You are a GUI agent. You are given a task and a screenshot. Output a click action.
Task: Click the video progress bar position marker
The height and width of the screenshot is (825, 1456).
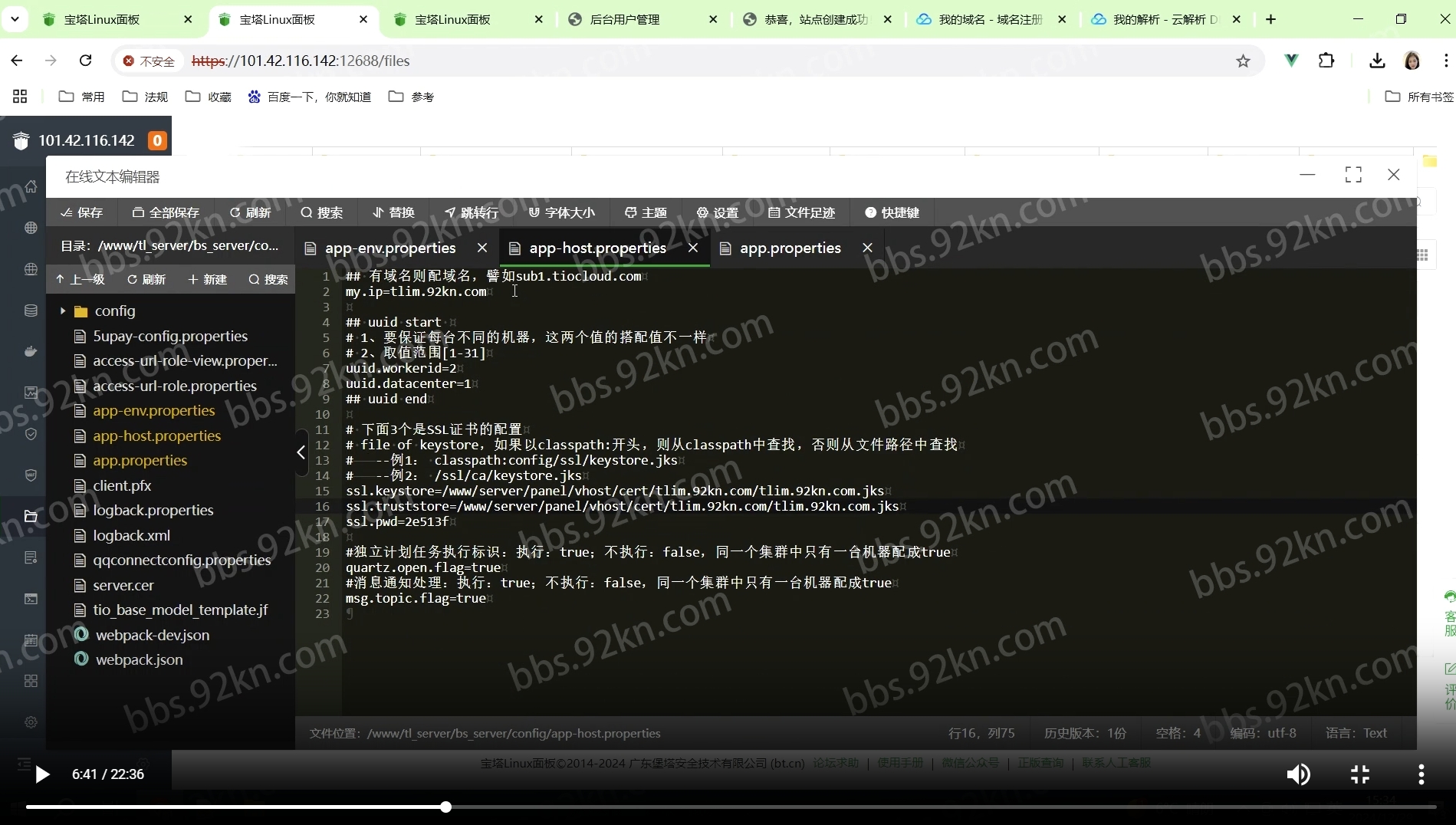pyautogui.click(x=445, y=807)
